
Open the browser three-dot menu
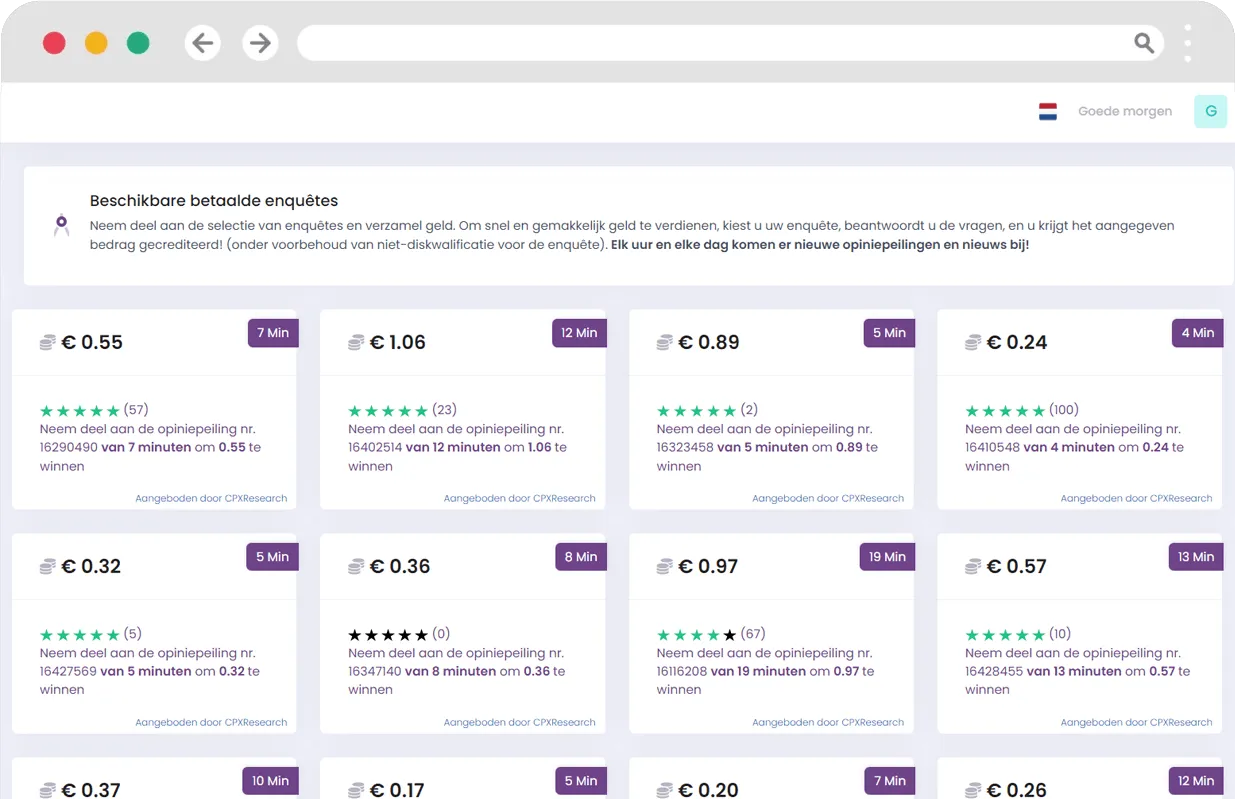1188,43
